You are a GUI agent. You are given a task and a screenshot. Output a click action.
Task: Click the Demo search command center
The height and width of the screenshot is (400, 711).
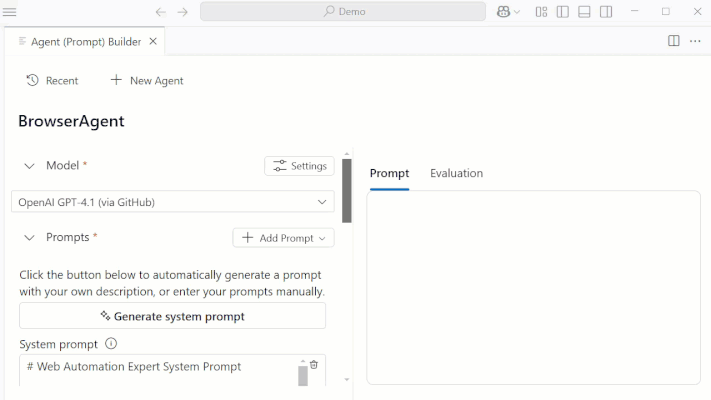click(x=343, y=11)
